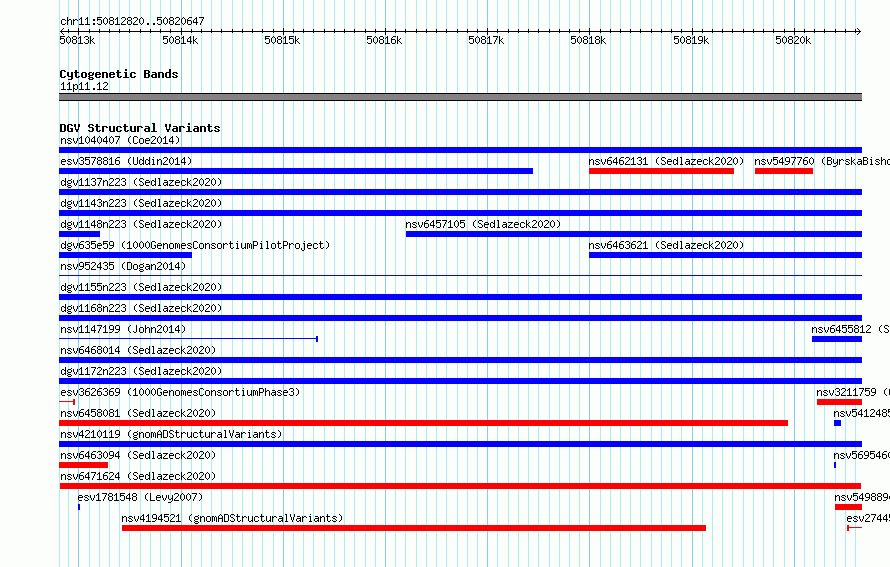The width and height of the screenshot is (890, 567).
Task: Click the red nsv3211759 variant bar
Action: 839,402
